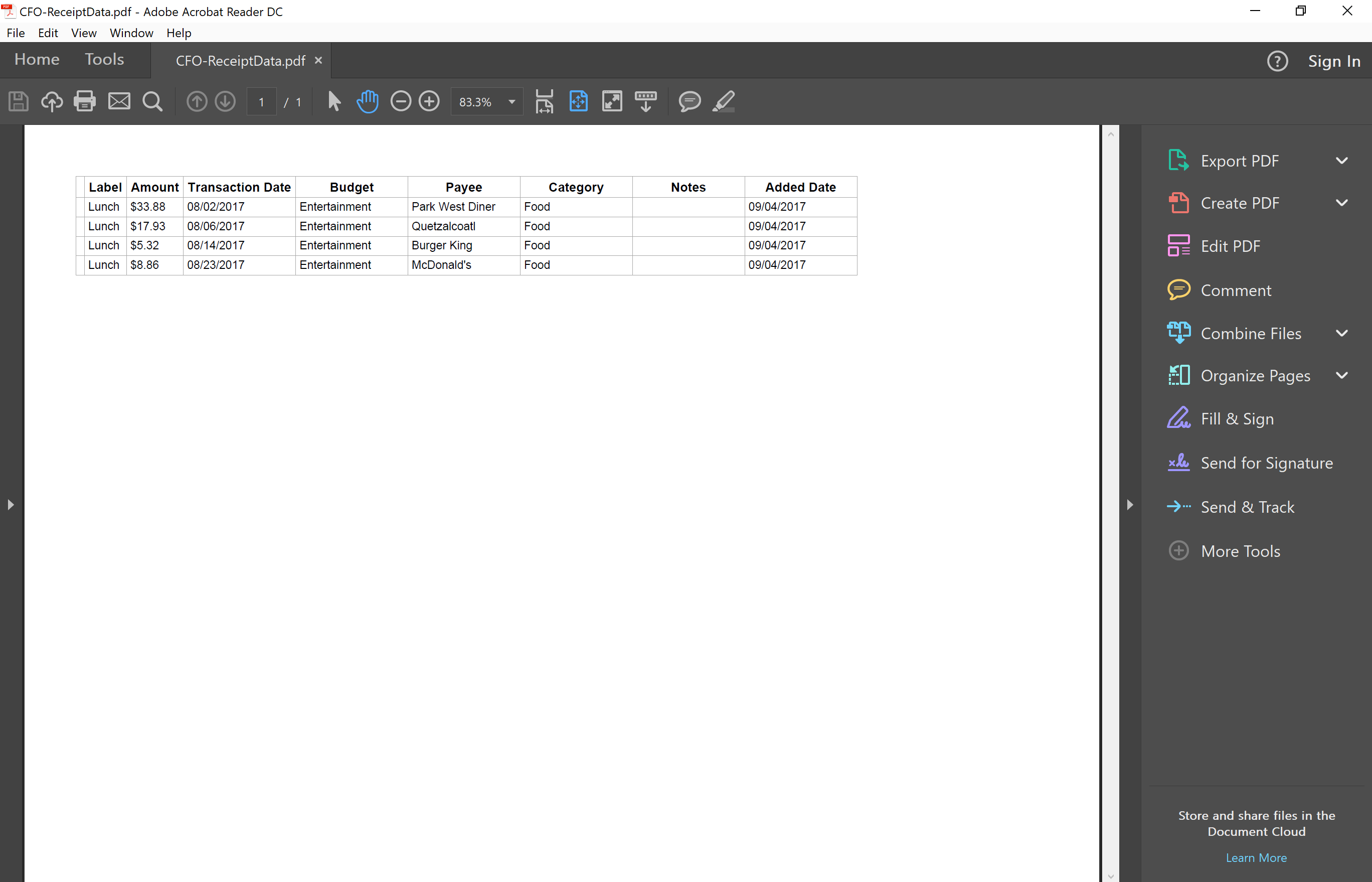The width and height of the screenshot is (1372, 882).
Task: Click the Burger King cell
Action: point(464,245)
